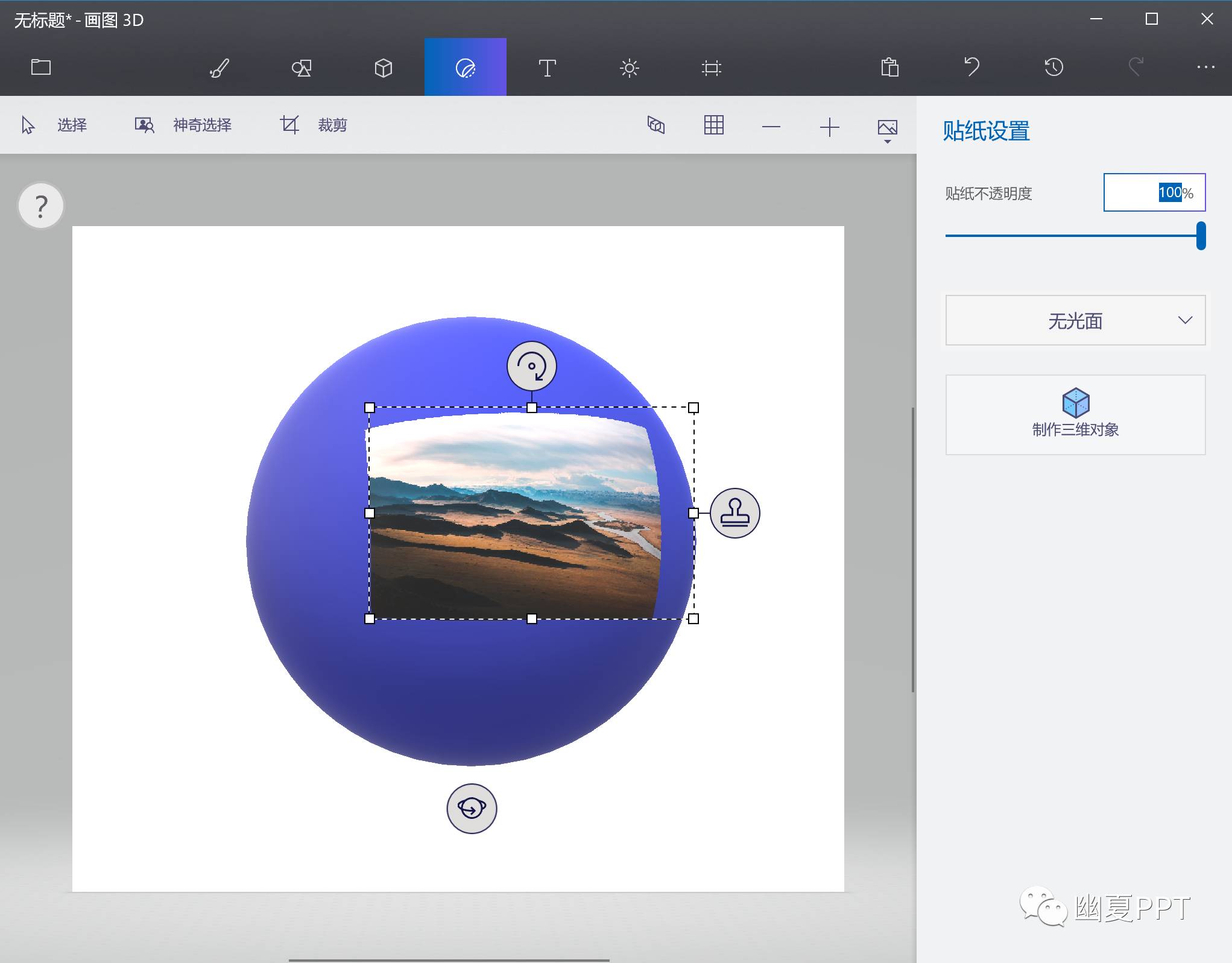Expand the 无光面 material dropdown

coord(1075,320)
